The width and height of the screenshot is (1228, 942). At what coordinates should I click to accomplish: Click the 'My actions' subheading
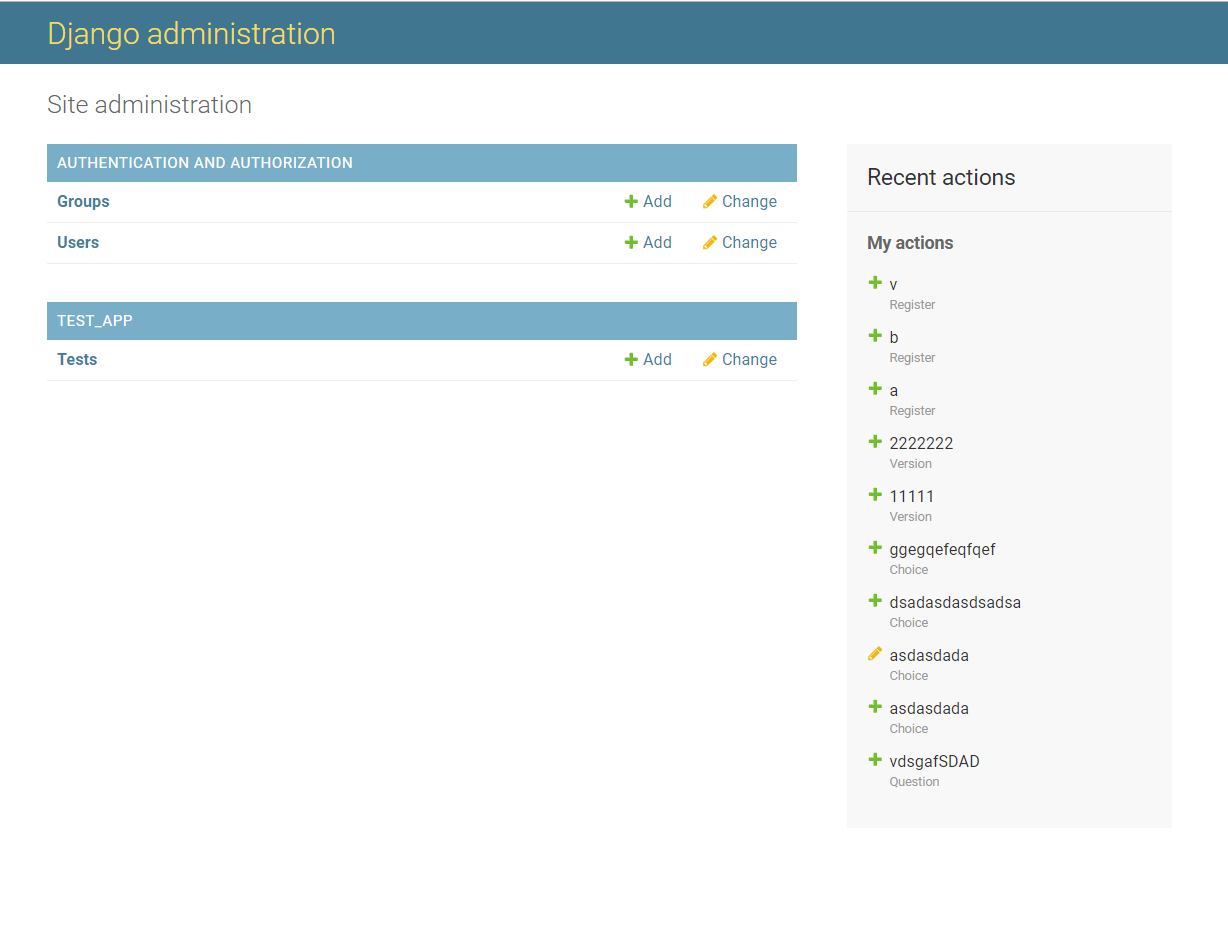tap(910, 243)
